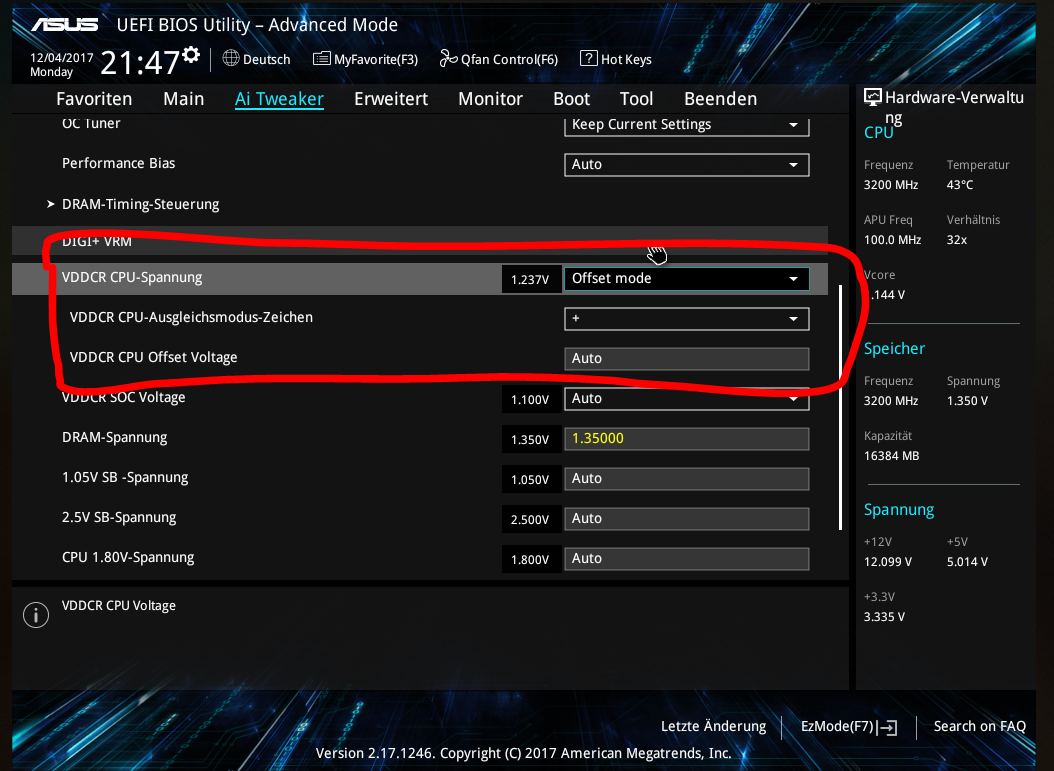Click the Hardware-Verwaltung monitor icon
This screenshot has width=1054, height=771.
tap(873, 97)
